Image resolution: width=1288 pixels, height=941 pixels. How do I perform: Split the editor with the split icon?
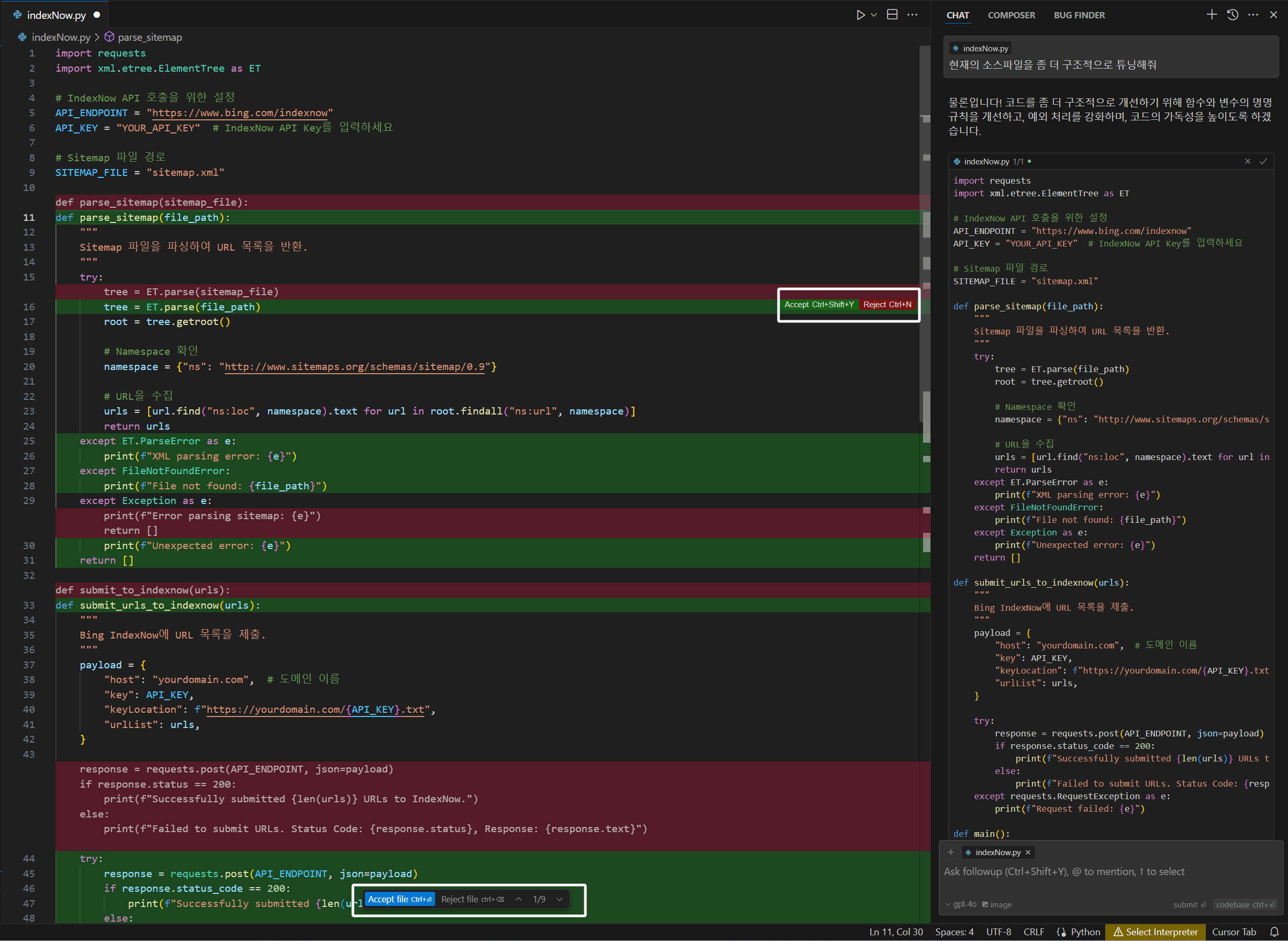tap(891, 14)
